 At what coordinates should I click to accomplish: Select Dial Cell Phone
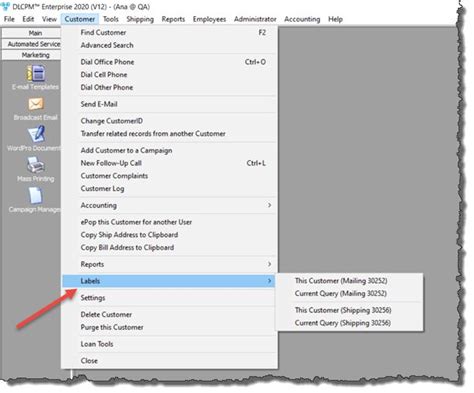(x=170, y=75)
